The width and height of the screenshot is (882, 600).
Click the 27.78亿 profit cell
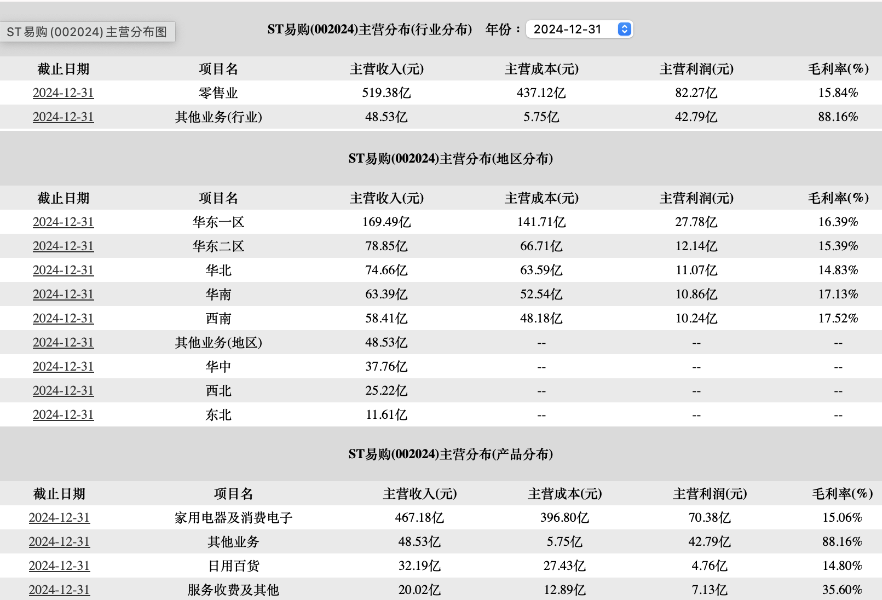click(696, 222)
